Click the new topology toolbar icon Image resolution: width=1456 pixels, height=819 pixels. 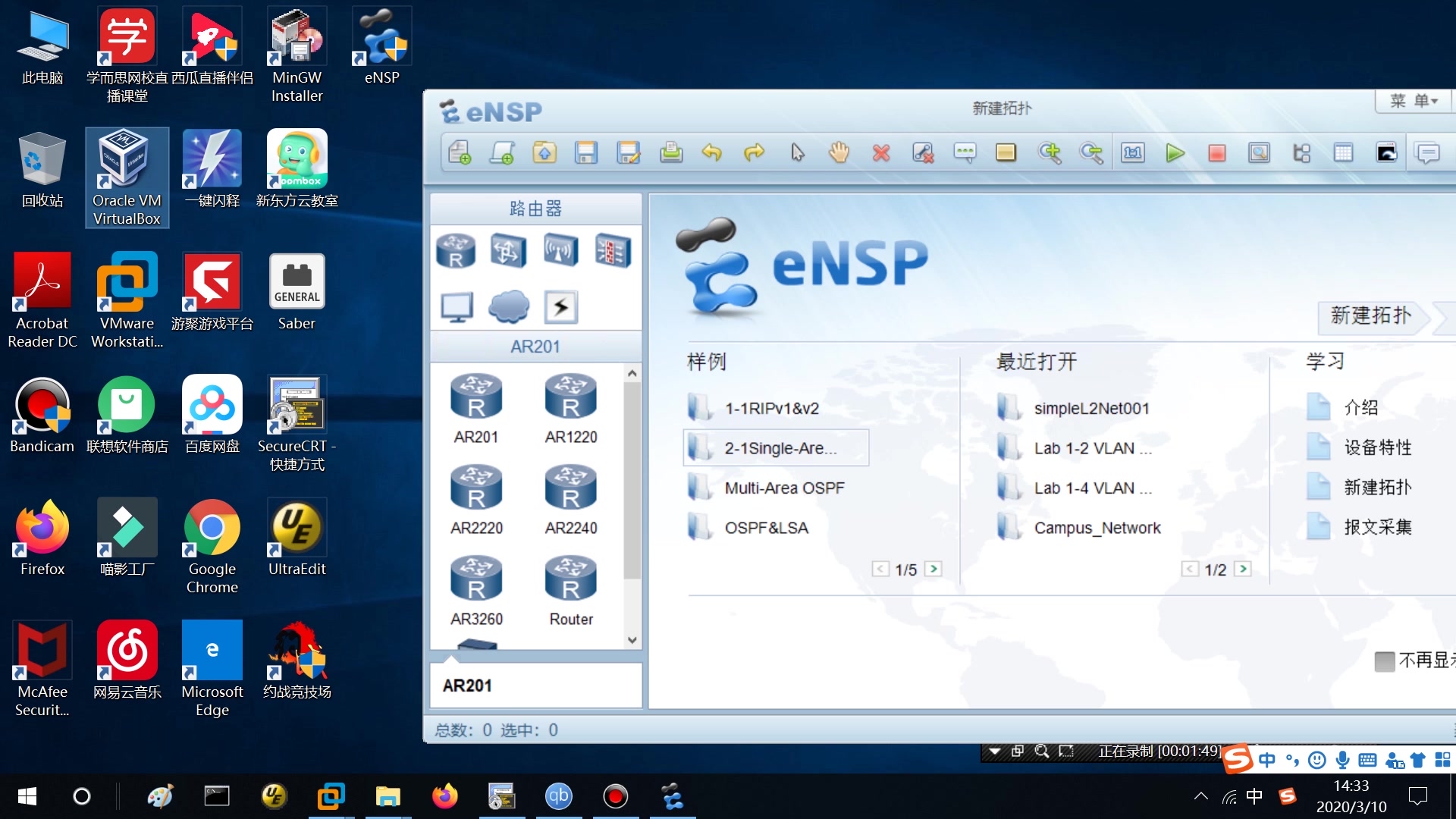(x=460, y=152)
